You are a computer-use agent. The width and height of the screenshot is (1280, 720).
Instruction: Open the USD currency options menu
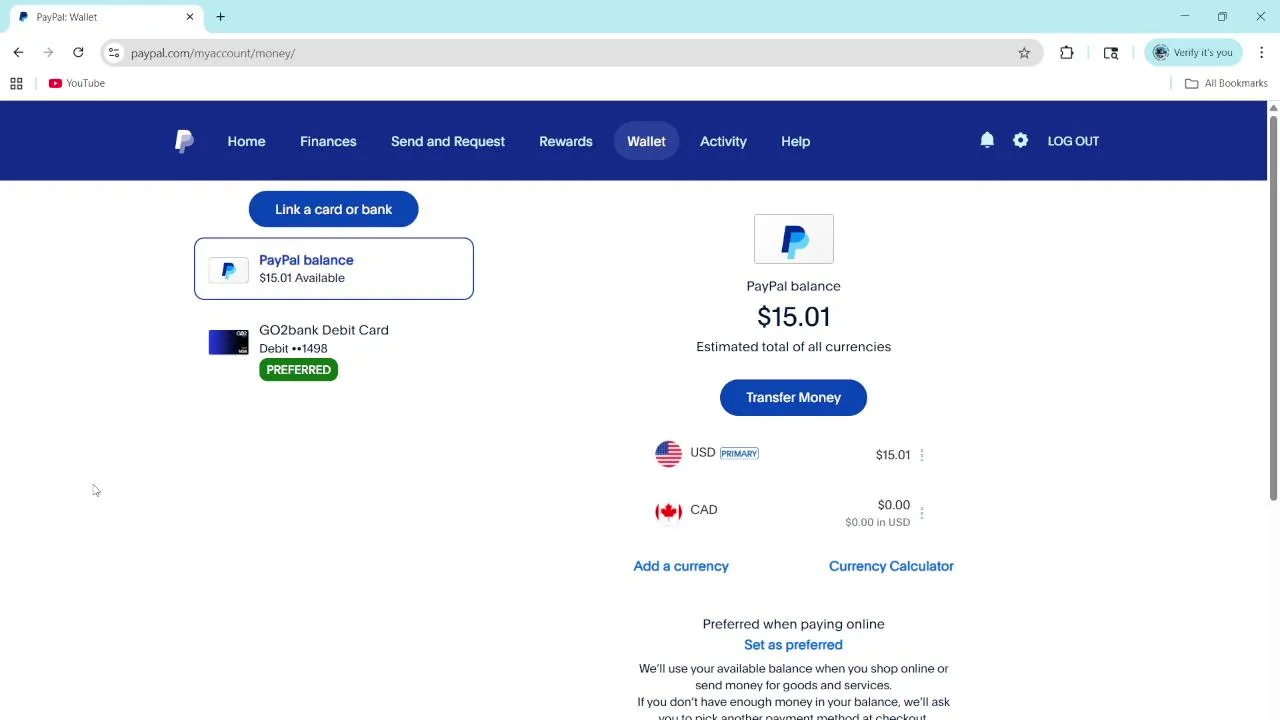click(922, 455)
